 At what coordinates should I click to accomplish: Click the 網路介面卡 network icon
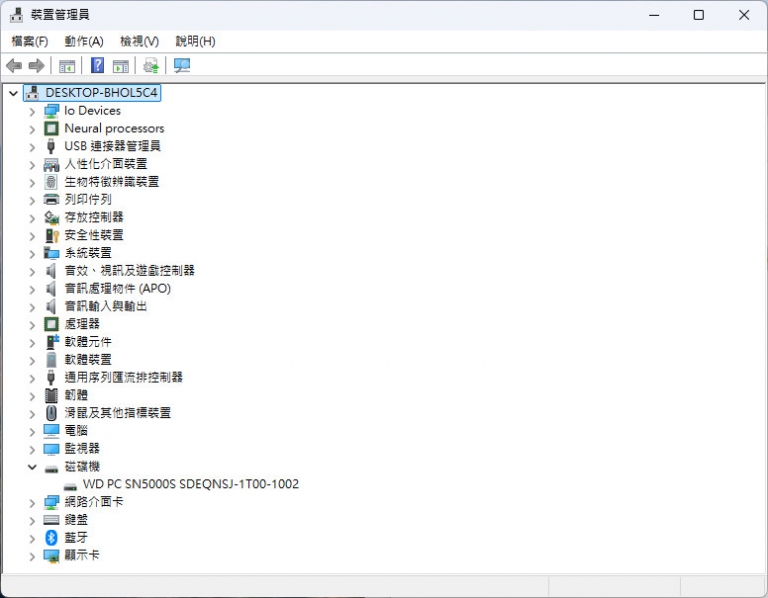[51, 502]
